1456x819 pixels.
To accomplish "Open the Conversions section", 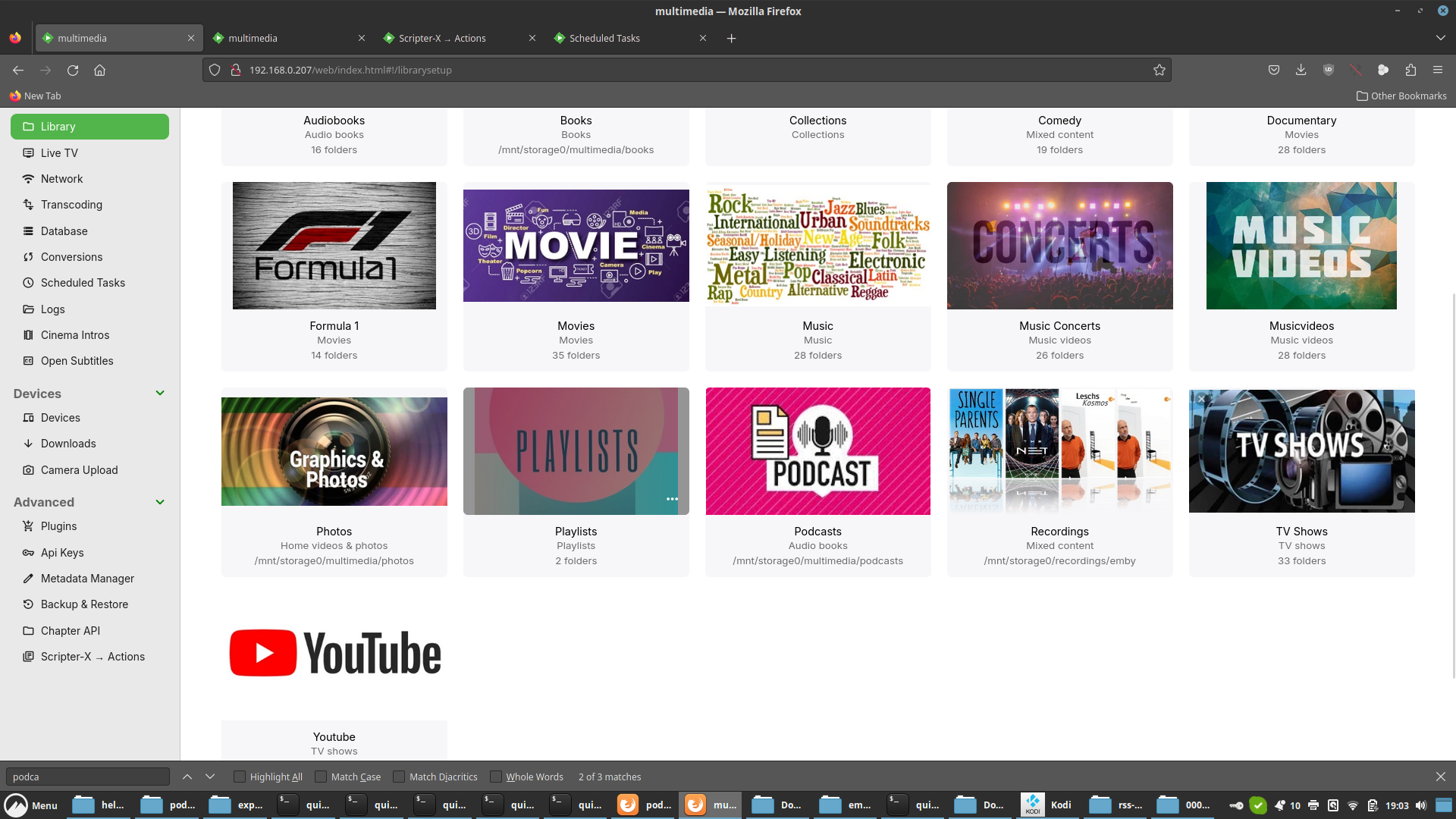I will [71, 256].
